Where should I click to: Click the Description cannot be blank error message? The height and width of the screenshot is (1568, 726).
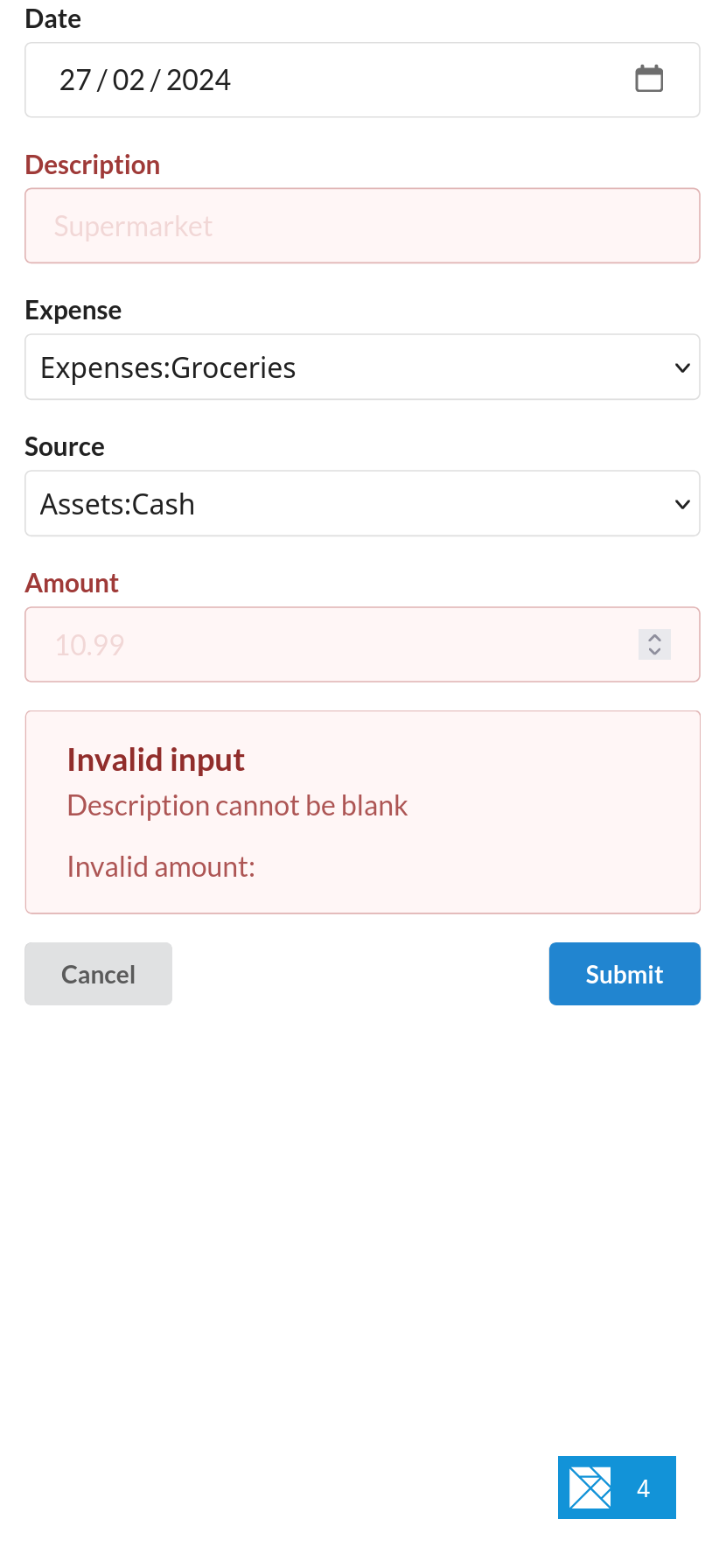237,804
